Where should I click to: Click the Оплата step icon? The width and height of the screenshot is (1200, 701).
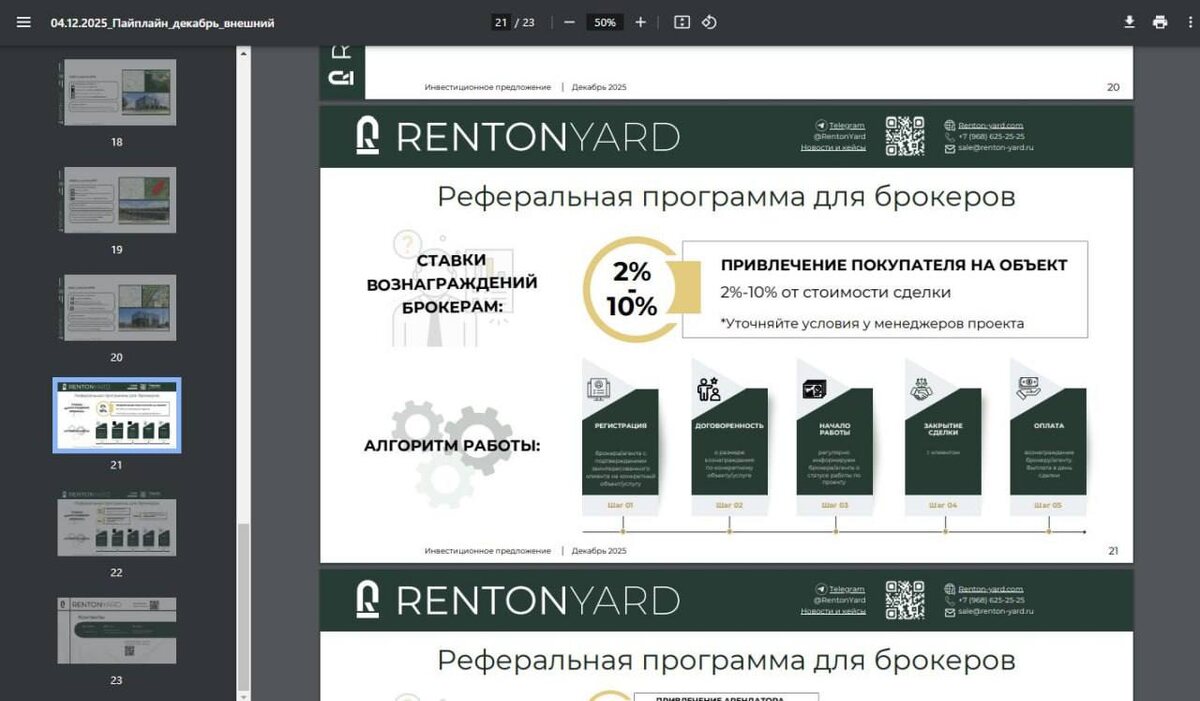(1029, 388)
